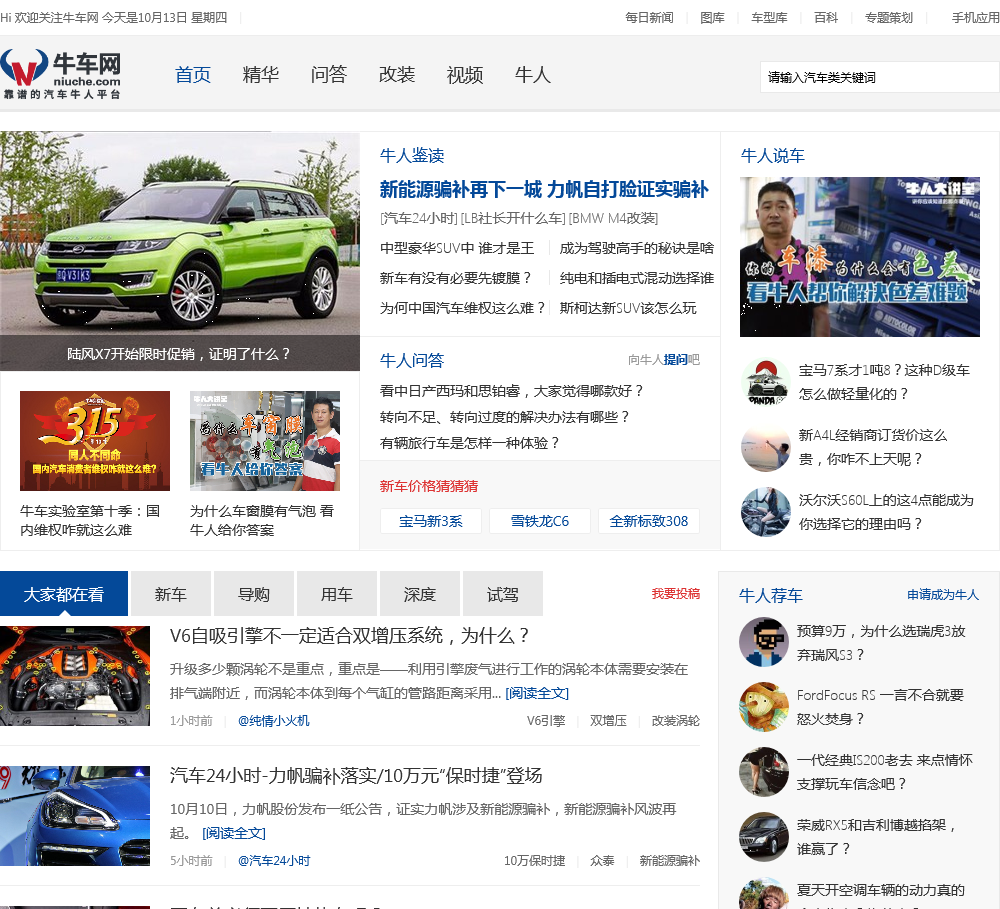Open article title V6自吸引擎不一定适合双增压系统
1000x909 pixels.
(349, 635)
